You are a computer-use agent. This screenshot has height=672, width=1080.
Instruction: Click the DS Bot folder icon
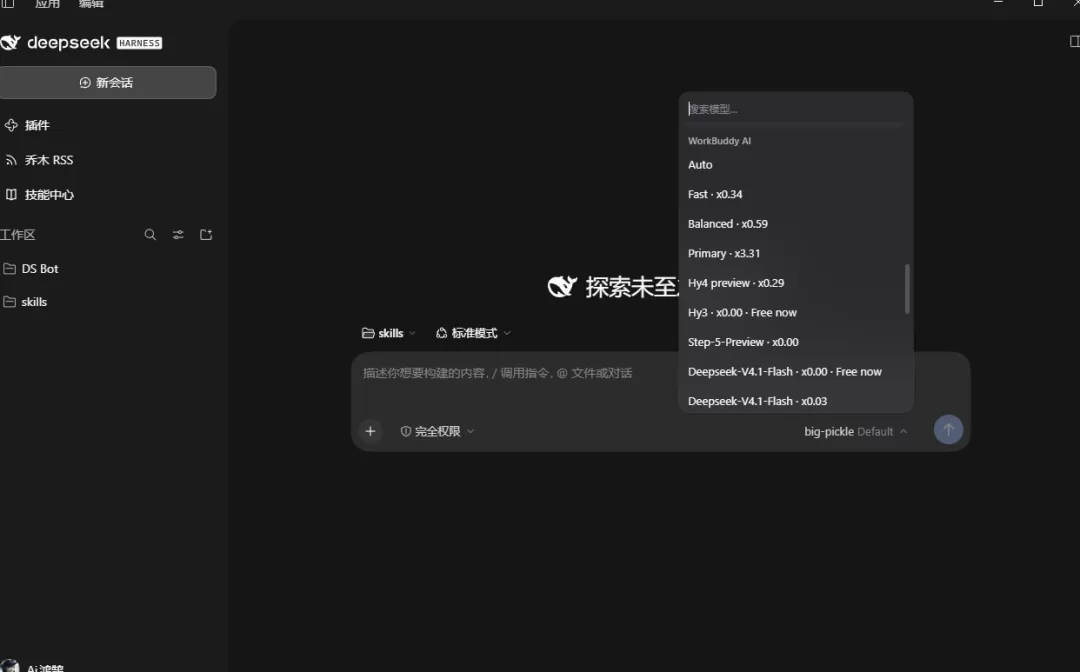pos(10,269)
